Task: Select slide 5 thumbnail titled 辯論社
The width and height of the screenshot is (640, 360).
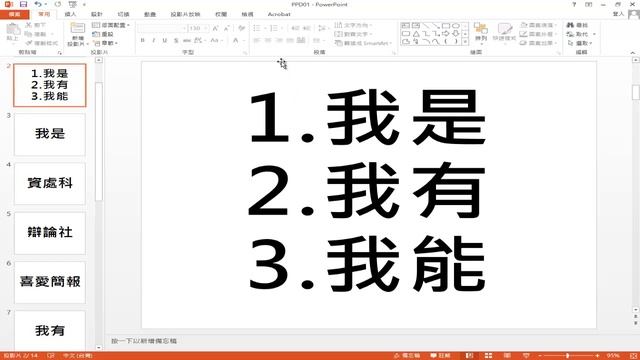Action: (x=50, y=233)
